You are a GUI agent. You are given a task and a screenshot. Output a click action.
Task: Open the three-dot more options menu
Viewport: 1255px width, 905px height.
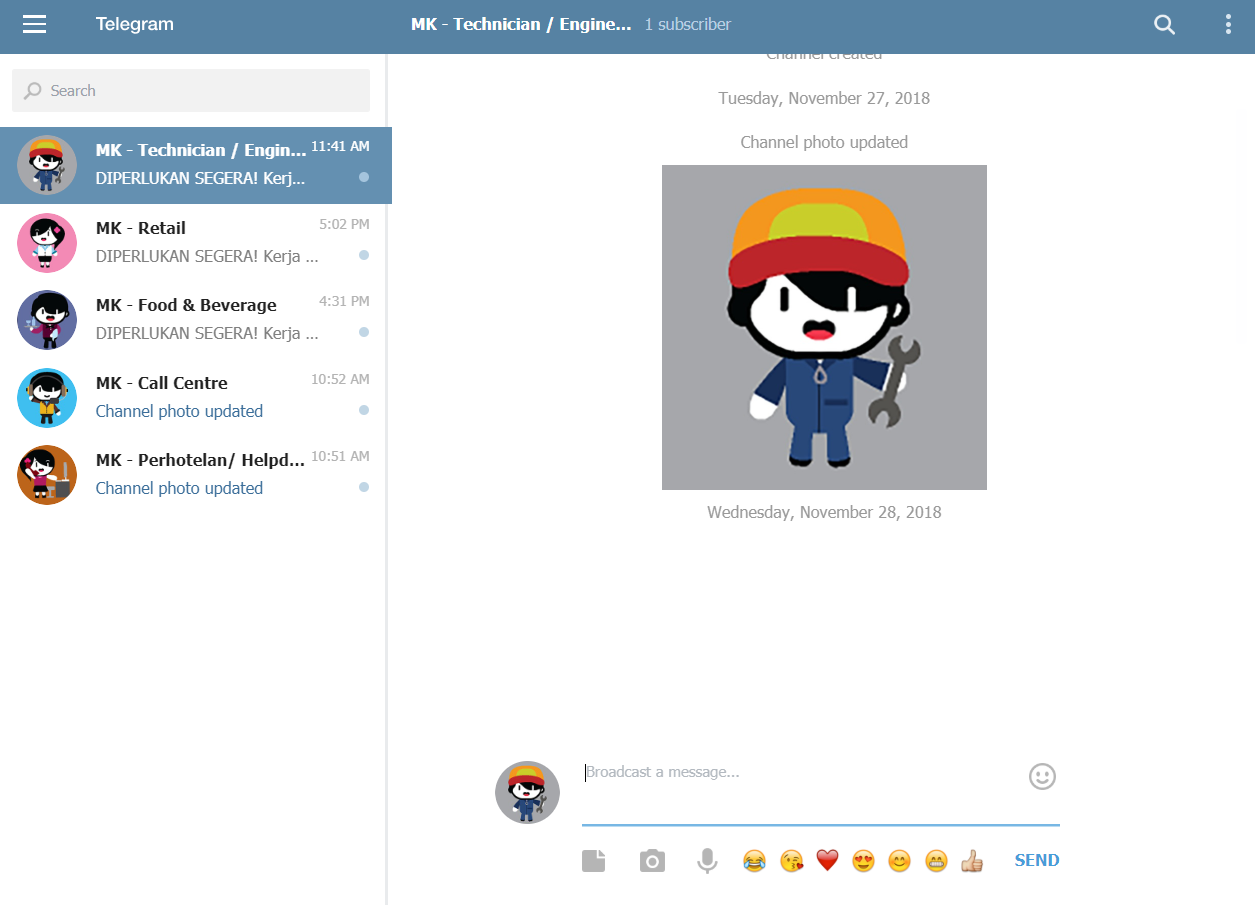(x=1228, y=25)
